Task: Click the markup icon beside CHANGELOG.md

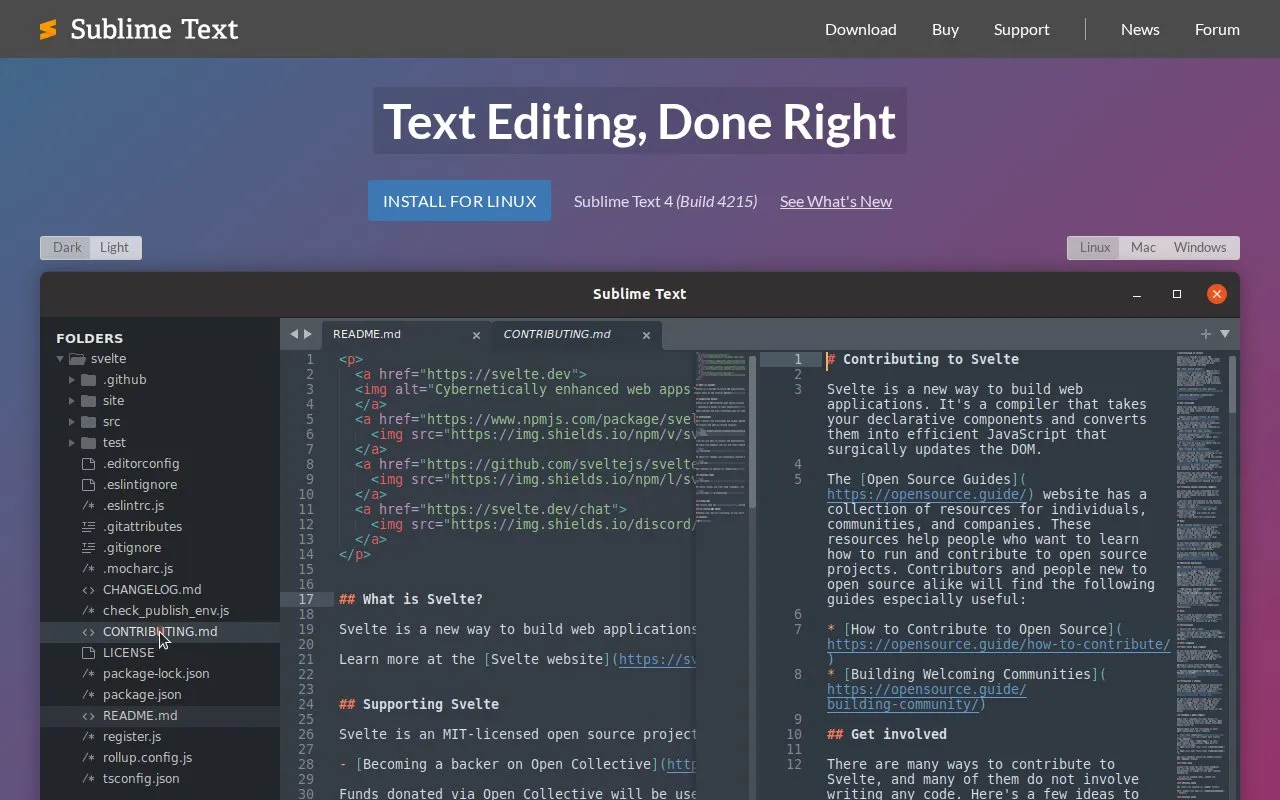Action: click(x=88, y=590)
